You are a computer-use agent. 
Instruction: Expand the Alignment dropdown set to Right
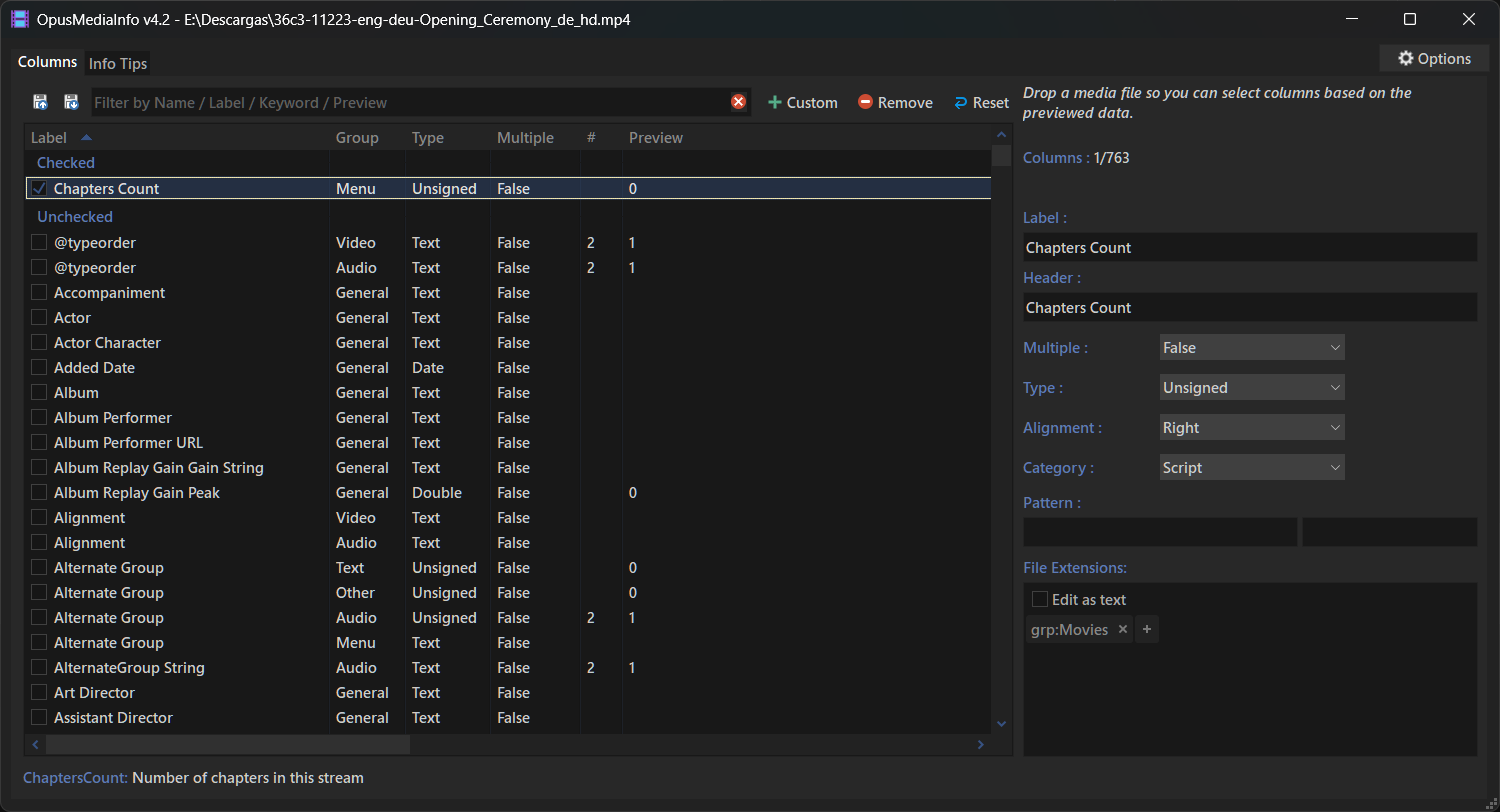click(1251, 428)
